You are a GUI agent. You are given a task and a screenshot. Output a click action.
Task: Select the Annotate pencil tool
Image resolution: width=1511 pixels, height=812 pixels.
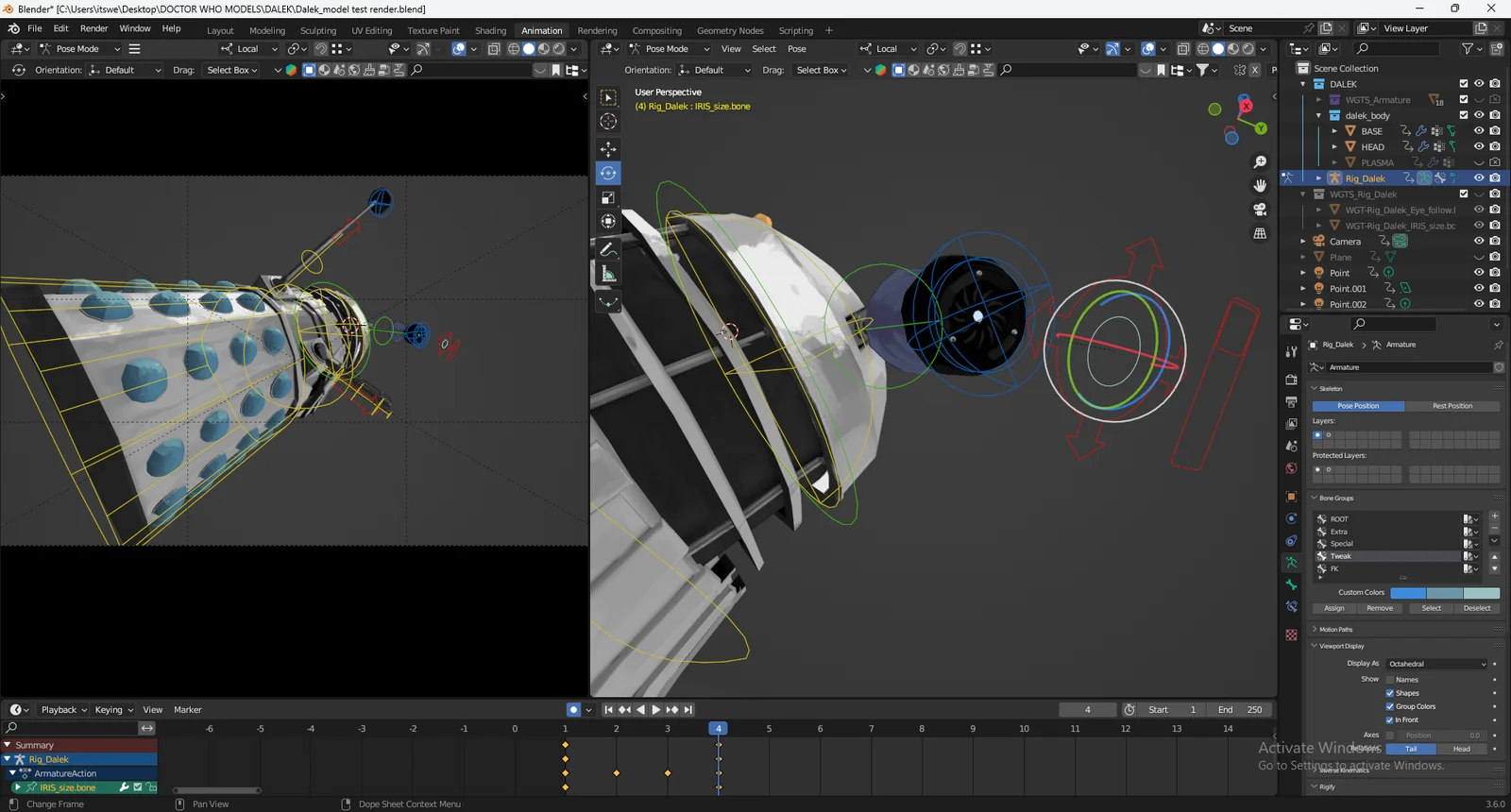point(608,249)
